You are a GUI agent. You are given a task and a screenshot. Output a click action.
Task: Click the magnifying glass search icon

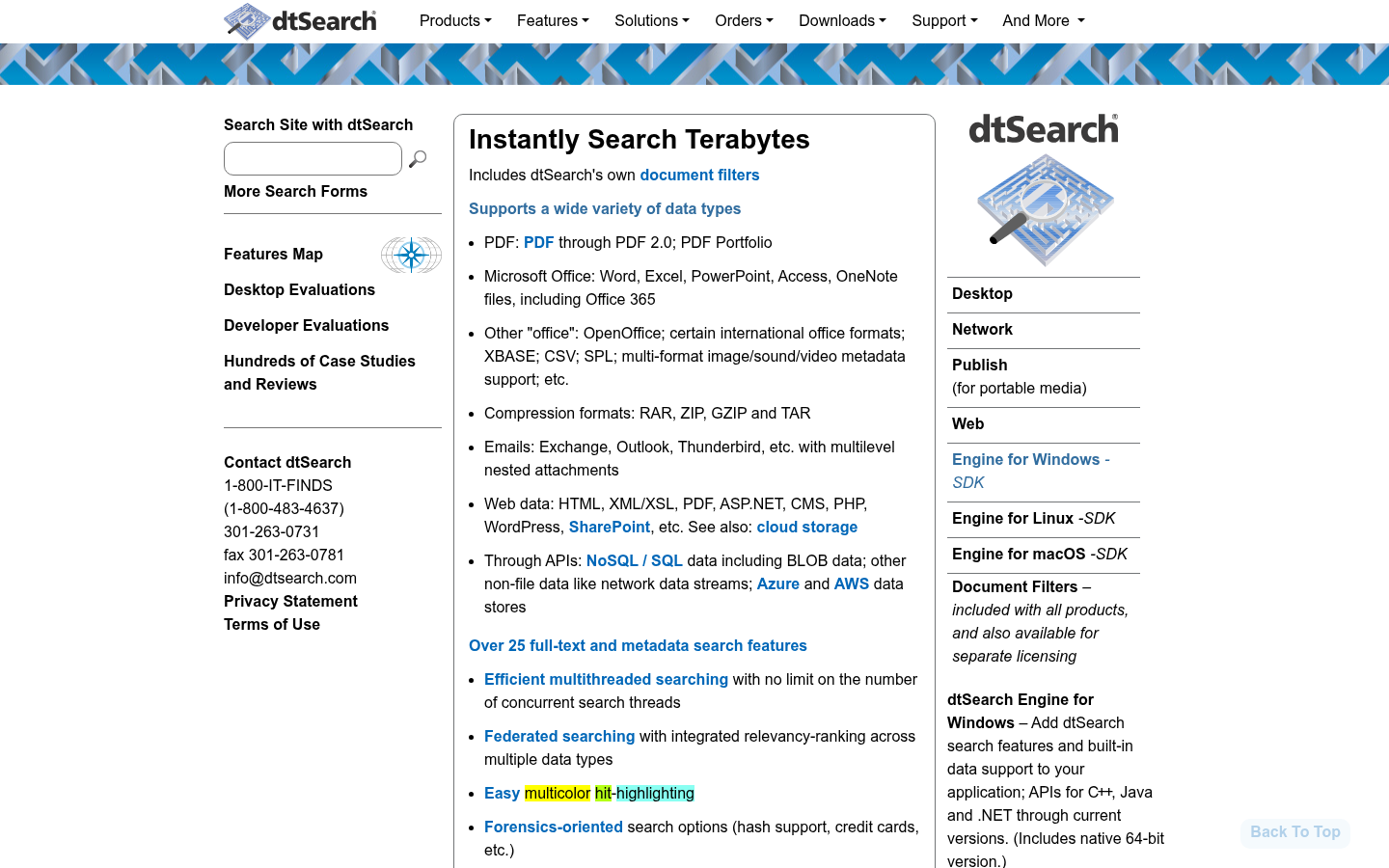pyautogui.click(x=418, y=159)
